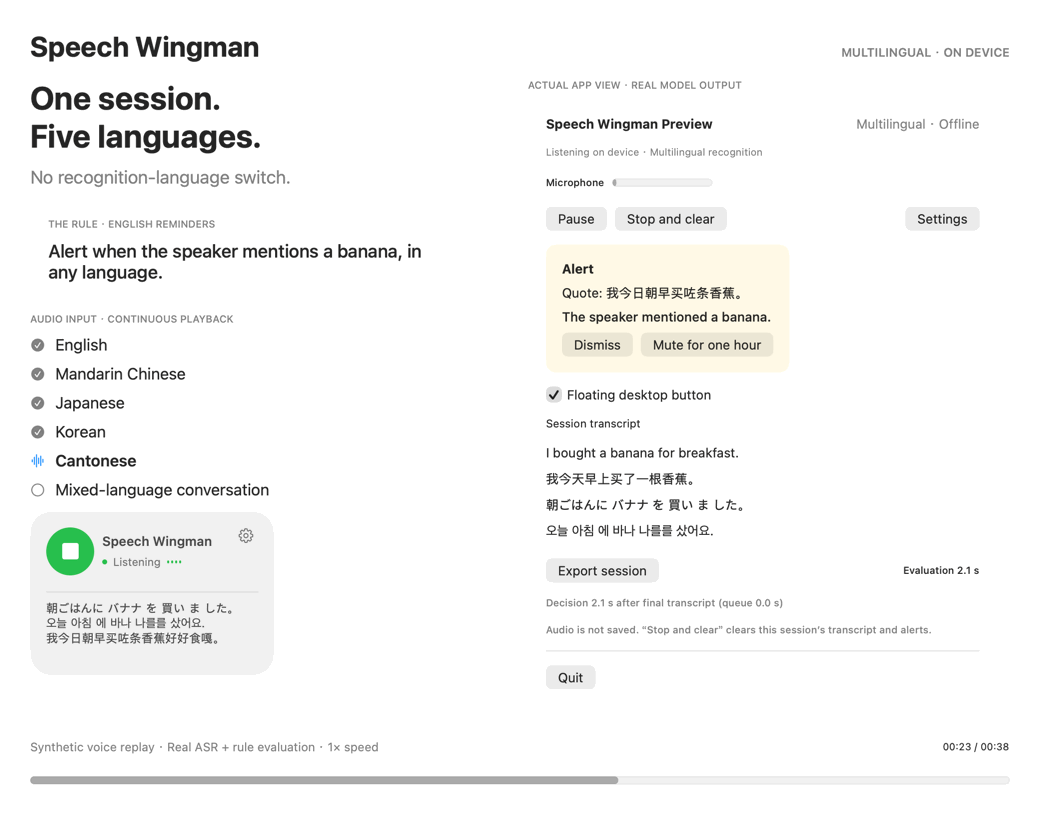Click the 'Speech Wingman' name in floating widget
The width and height of the screenshot is (1040, 820).
coord(157,541)
